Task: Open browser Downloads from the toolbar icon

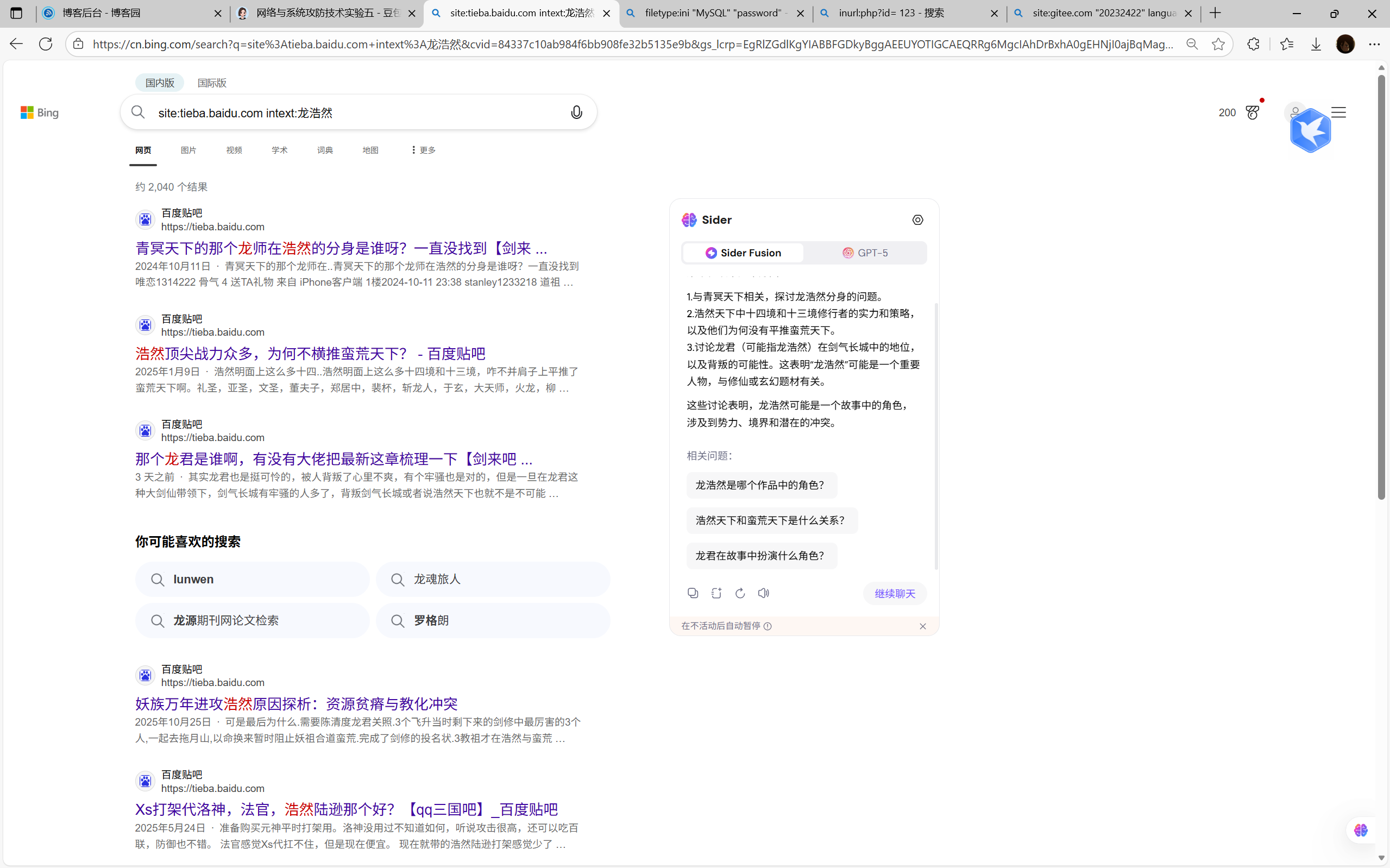Action: [1315, 43]
